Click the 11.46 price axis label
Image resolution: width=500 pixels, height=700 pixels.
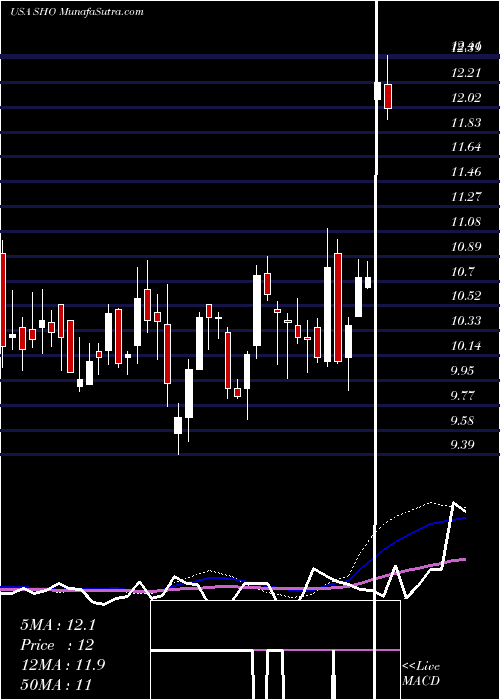pos(466,172)
